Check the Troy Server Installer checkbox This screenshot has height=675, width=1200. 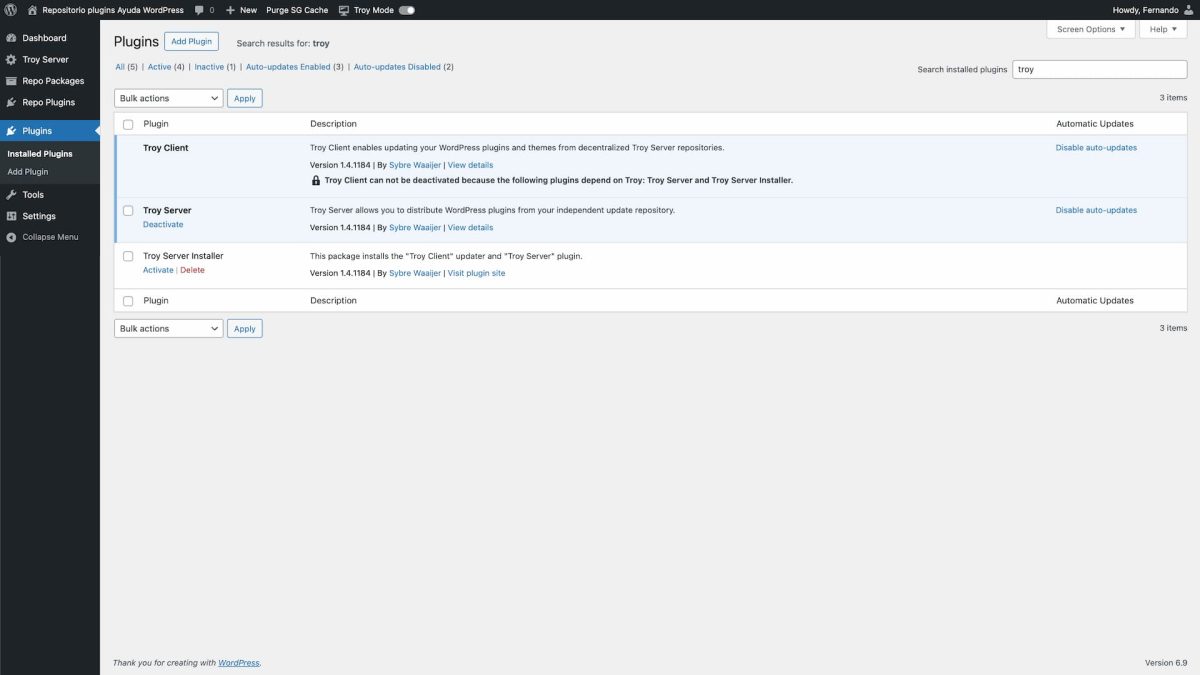(x=128, y=256)
